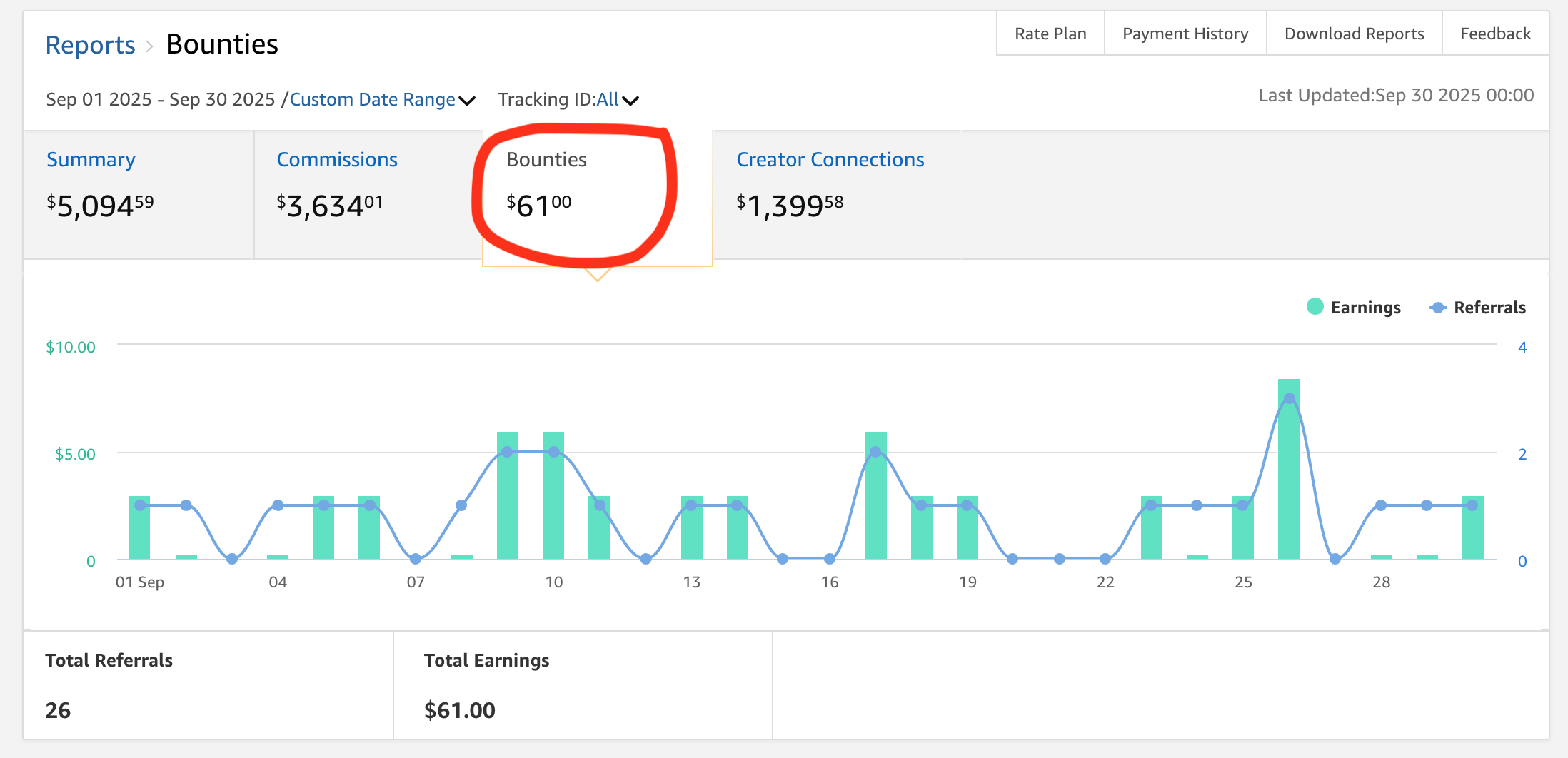Toggle Earnings series via legend label
The height and width of the screenshot is (758, 1568).
click(x=1365, y=308)
